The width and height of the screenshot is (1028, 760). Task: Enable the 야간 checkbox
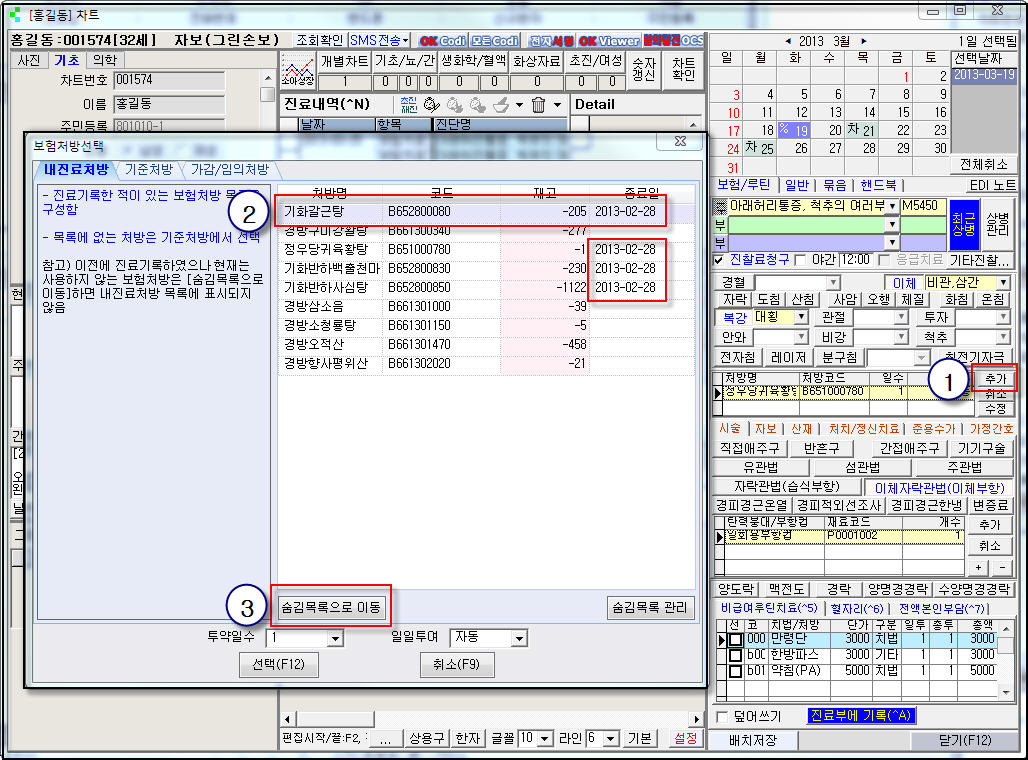[801, 260]
